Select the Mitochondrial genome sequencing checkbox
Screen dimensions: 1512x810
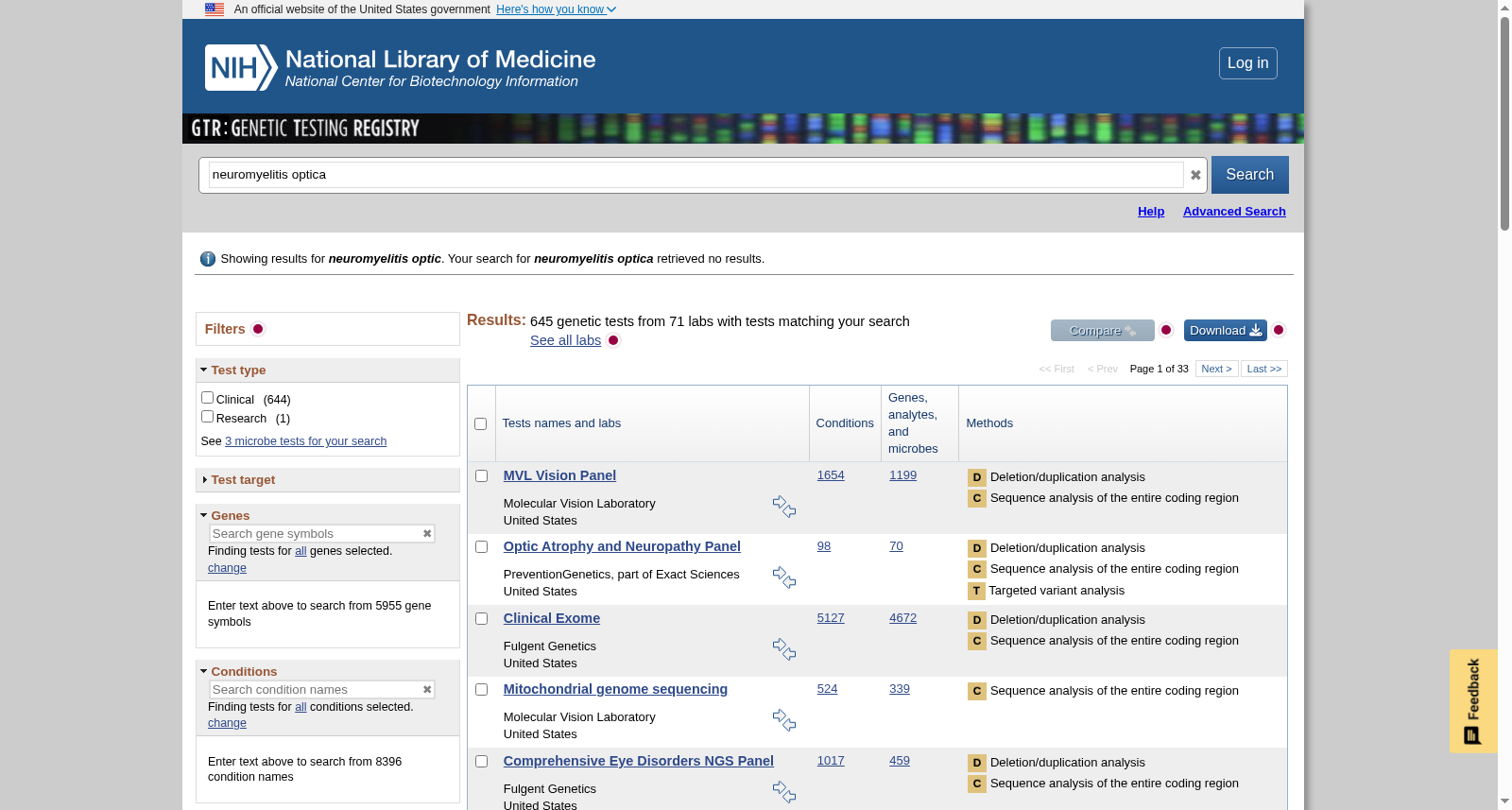(481, 690)
